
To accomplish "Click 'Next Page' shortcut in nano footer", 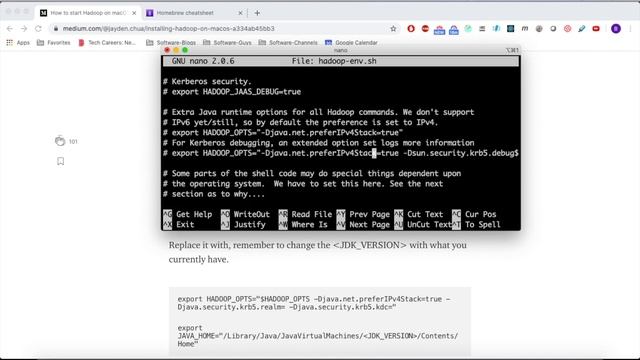I will pyautogui.click(x=363, y=224).
